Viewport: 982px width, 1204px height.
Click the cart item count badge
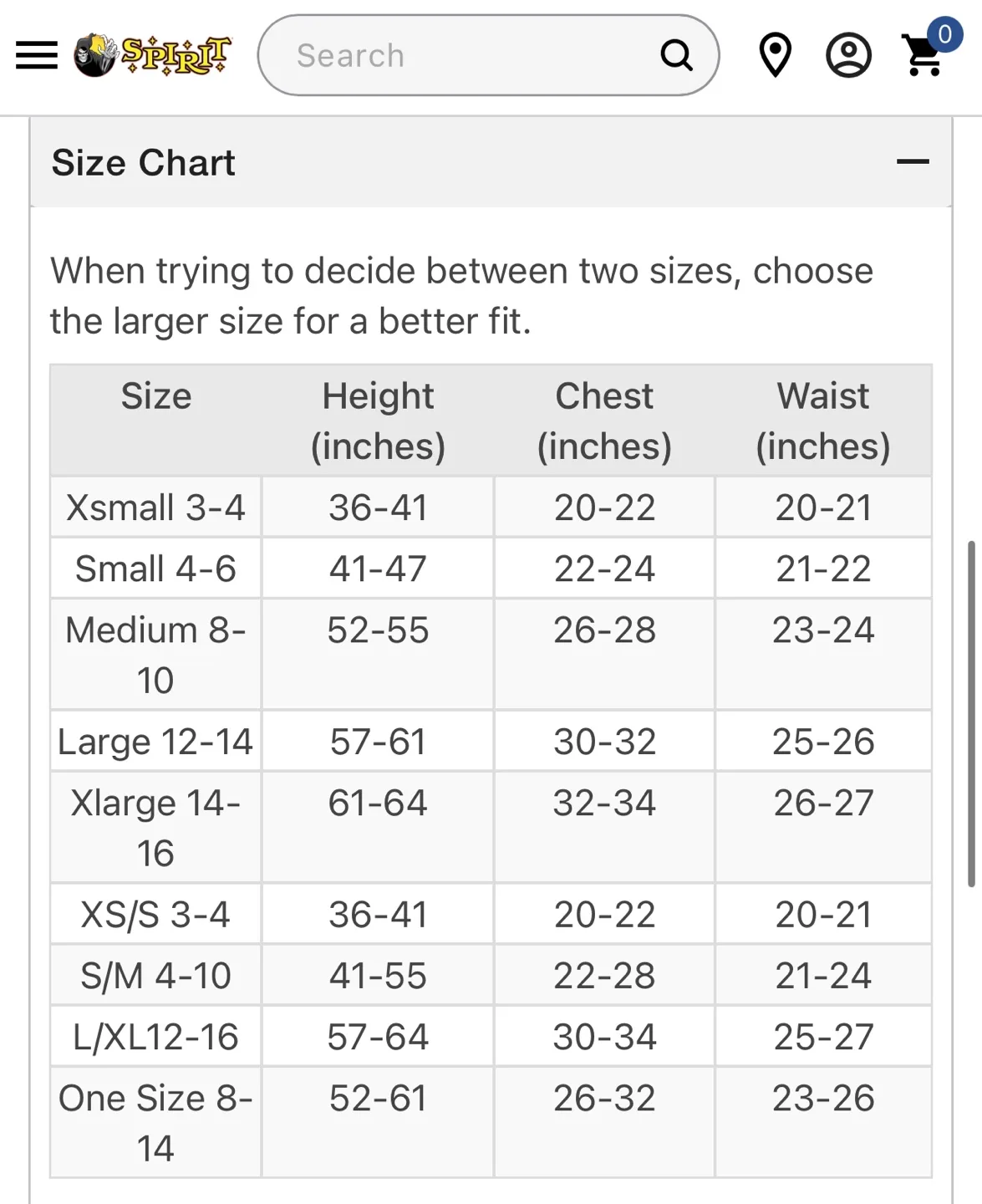pyautogui.click(x=943, y=35)
